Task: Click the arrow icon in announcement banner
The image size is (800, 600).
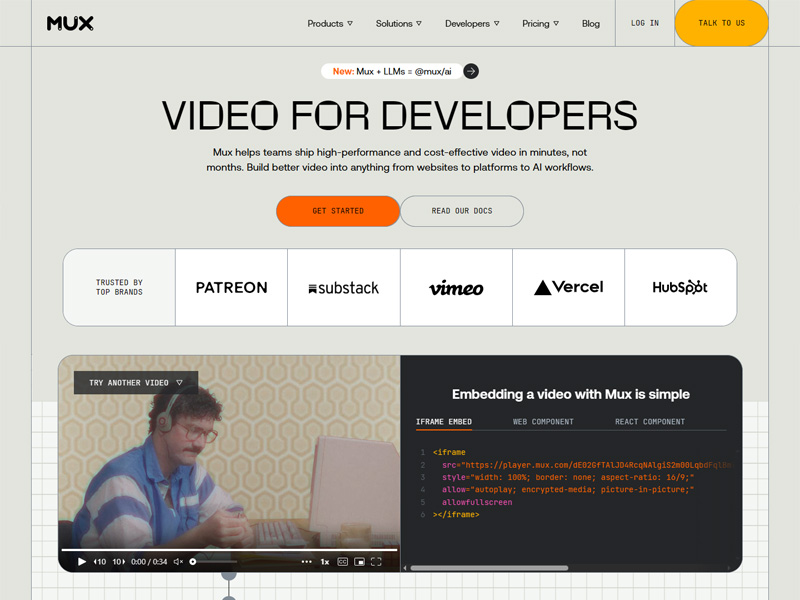Action: pos(471,71)
